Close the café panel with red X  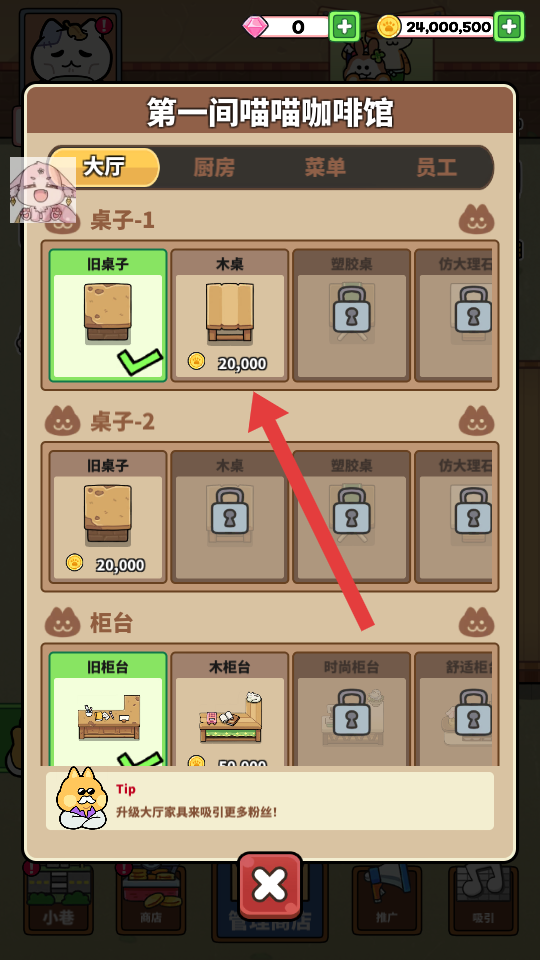(270, 885)
